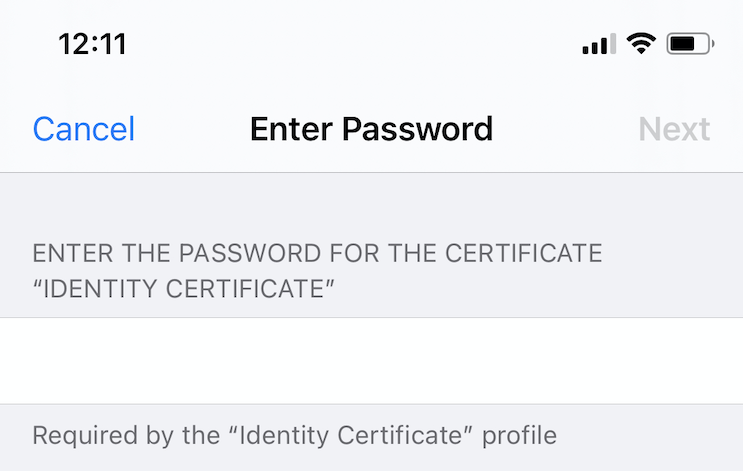This screenshot has width=743, height=471.
Task: Tap the word profile in the footnote
Action: click(519, 435)
